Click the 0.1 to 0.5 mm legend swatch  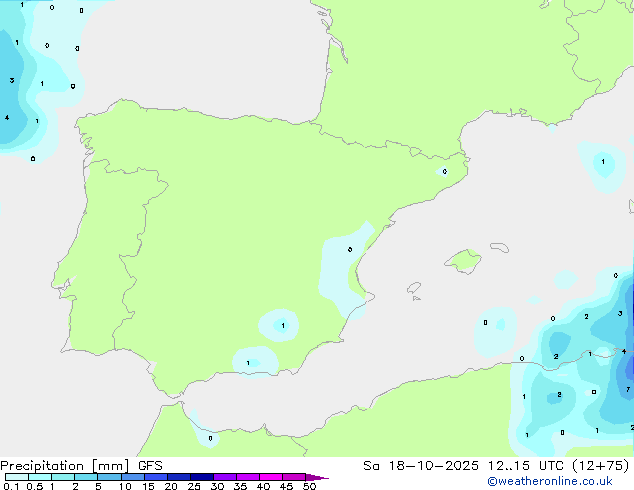click(17, 477)
